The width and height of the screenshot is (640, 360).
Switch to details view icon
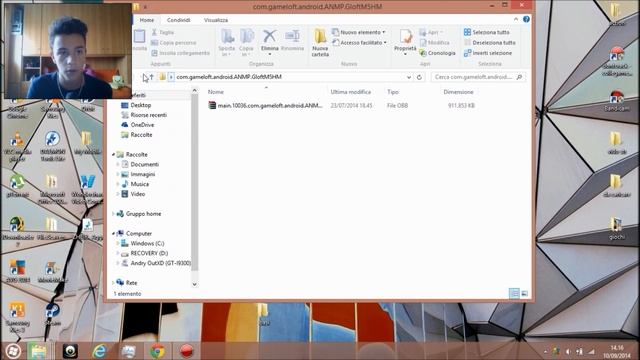(514, 293)
